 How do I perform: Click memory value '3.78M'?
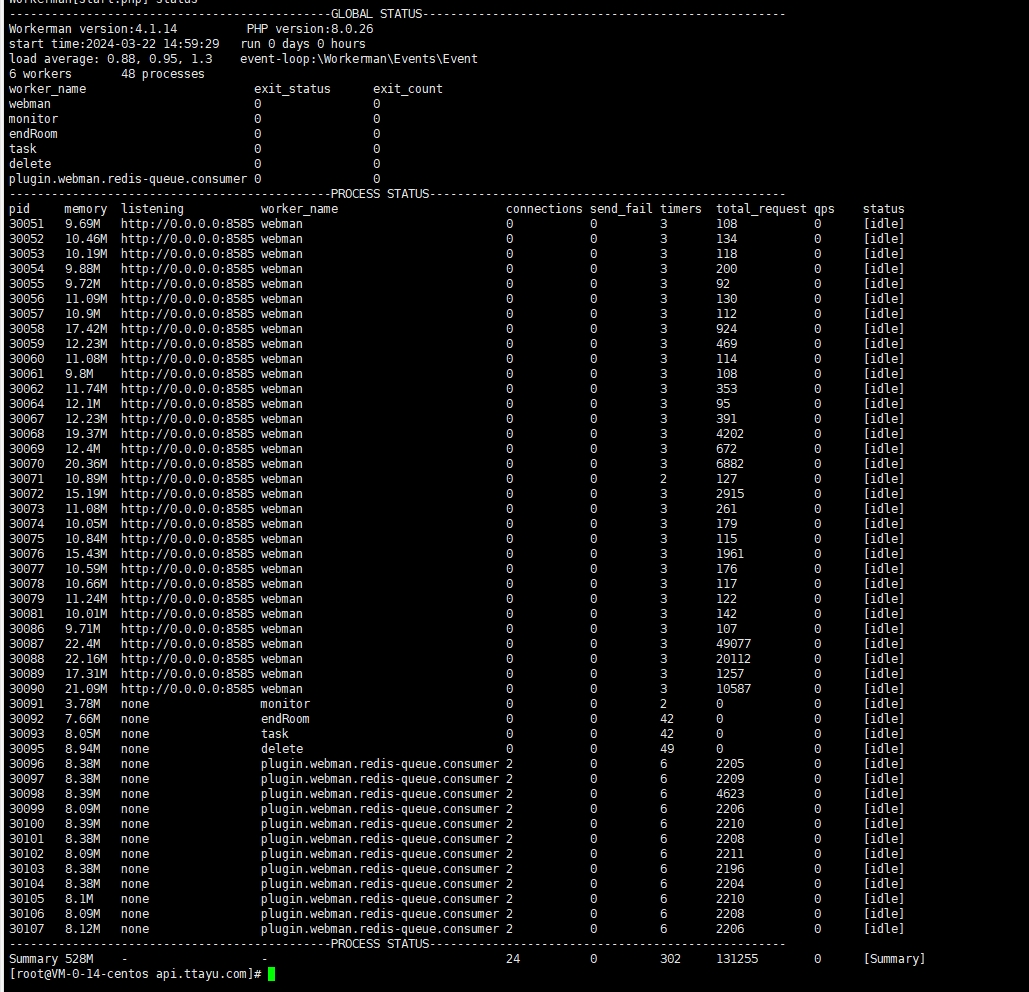(82, 704)
